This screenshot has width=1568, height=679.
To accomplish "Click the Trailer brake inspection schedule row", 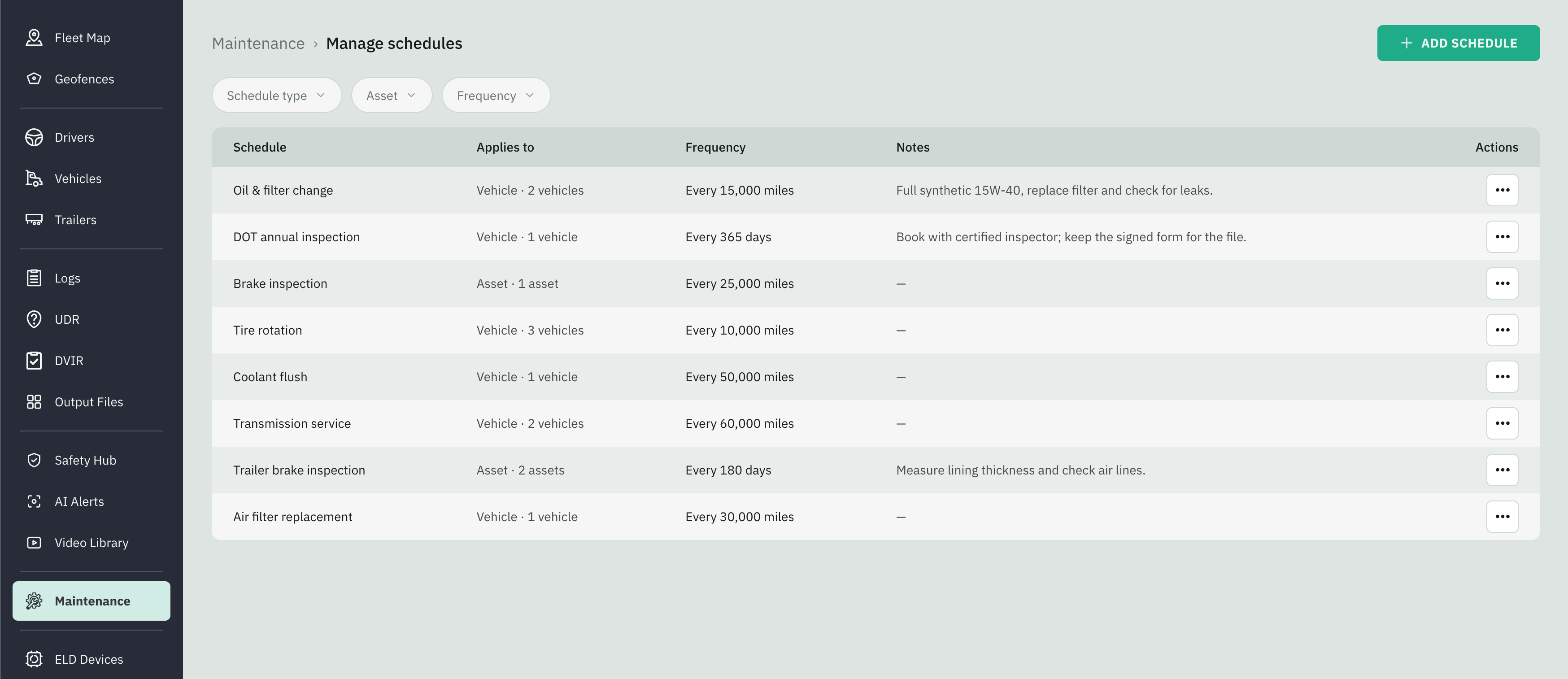I will [x=875, y=470].
